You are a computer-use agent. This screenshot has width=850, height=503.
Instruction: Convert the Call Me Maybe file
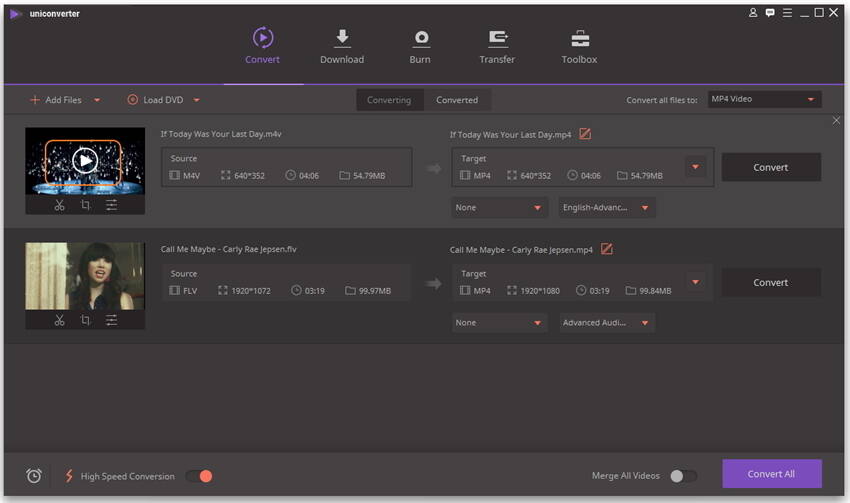(x=771, y=282)
